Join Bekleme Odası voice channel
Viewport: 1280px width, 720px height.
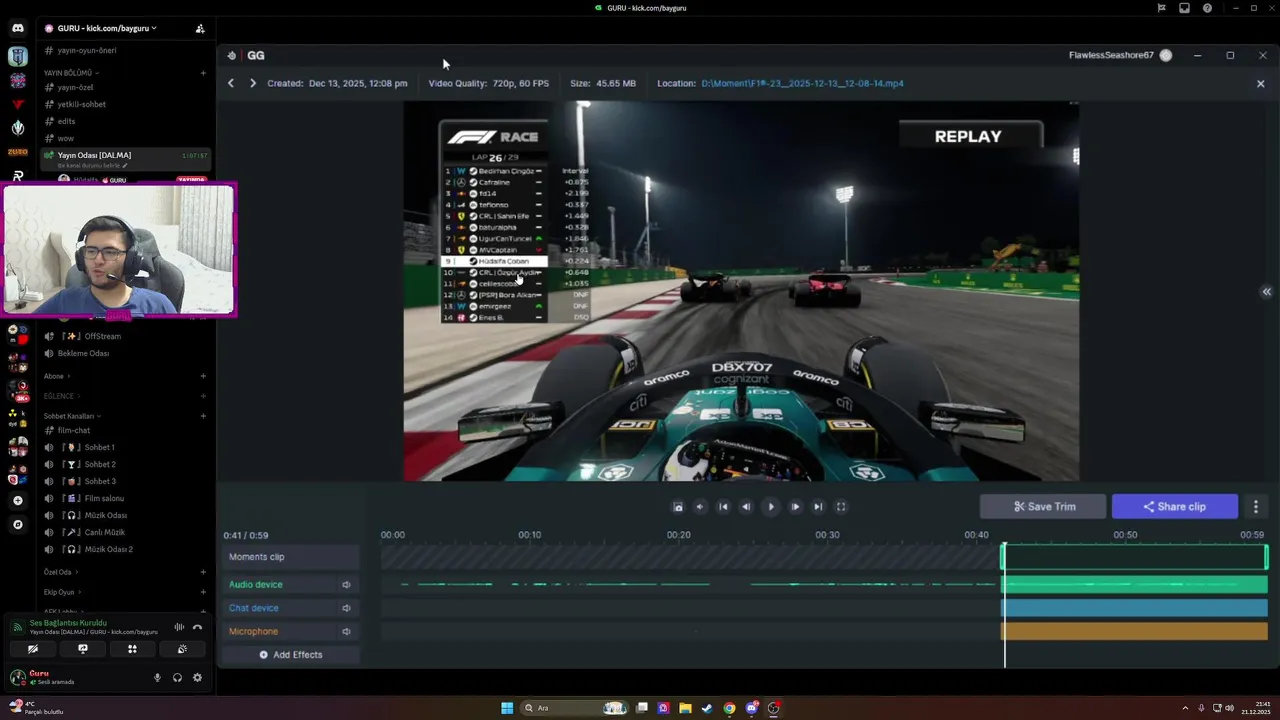coord(83,353)
